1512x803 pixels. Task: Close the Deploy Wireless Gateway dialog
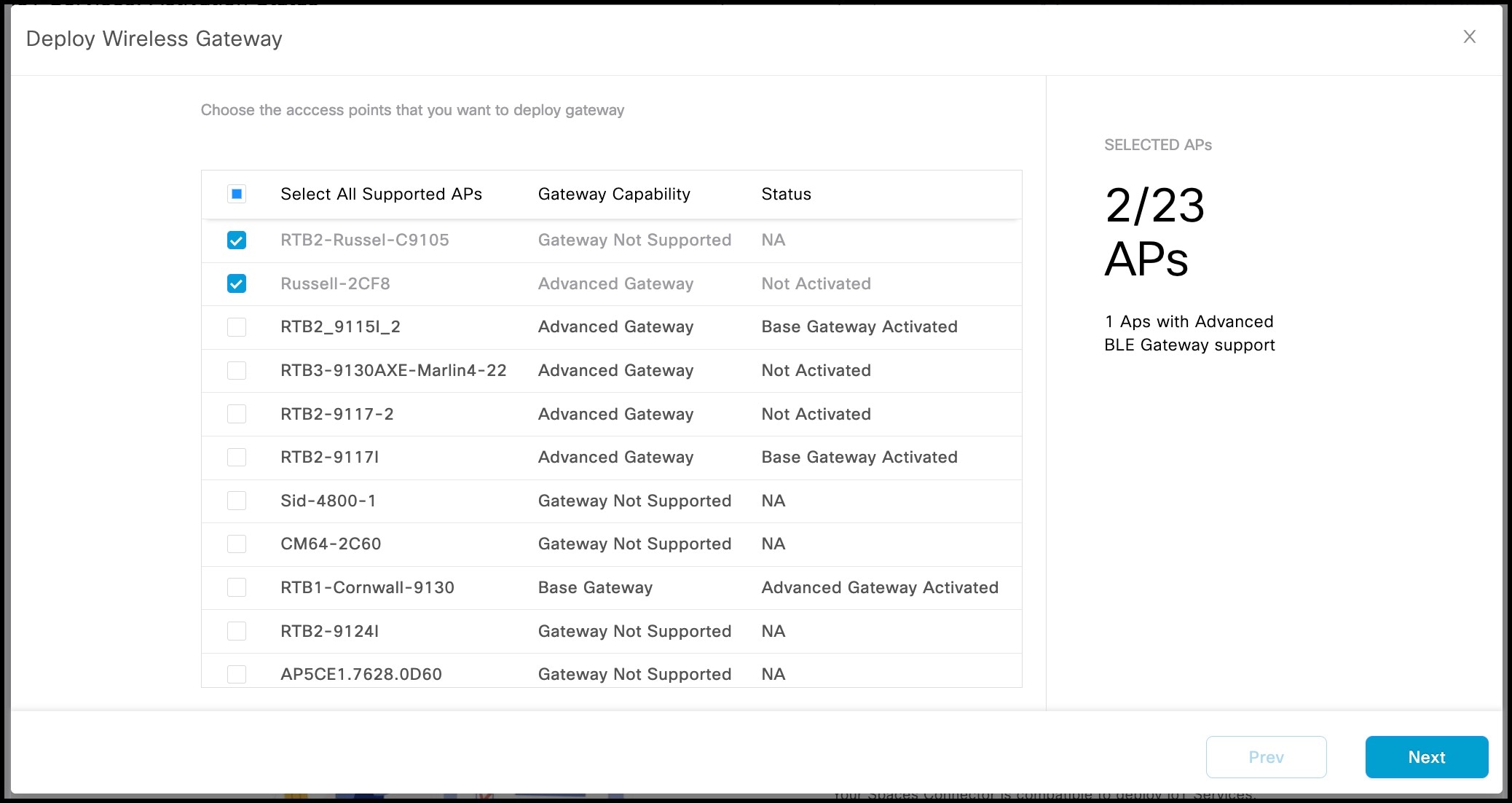tap(1469, 37)
